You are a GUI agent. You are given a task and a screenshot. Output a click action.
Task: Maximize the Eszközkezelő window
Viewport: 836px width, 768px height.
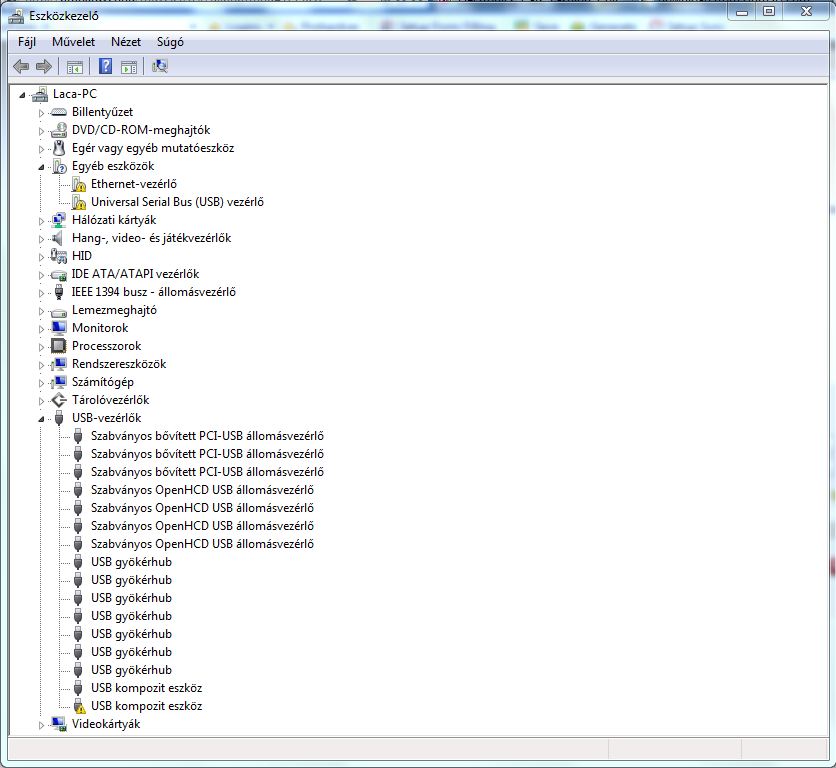point(769,11)
